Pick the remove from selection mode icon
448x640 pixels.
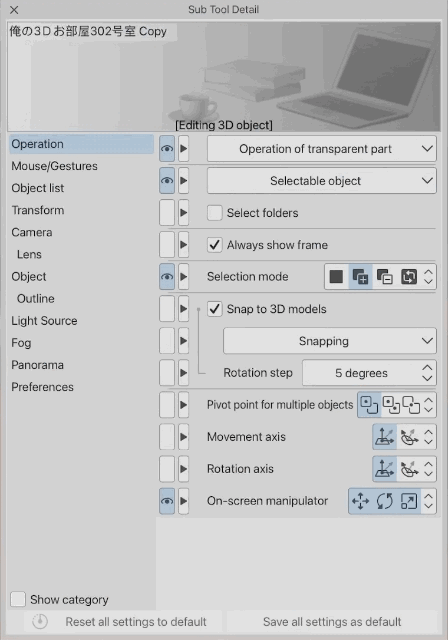pos(384,277)
